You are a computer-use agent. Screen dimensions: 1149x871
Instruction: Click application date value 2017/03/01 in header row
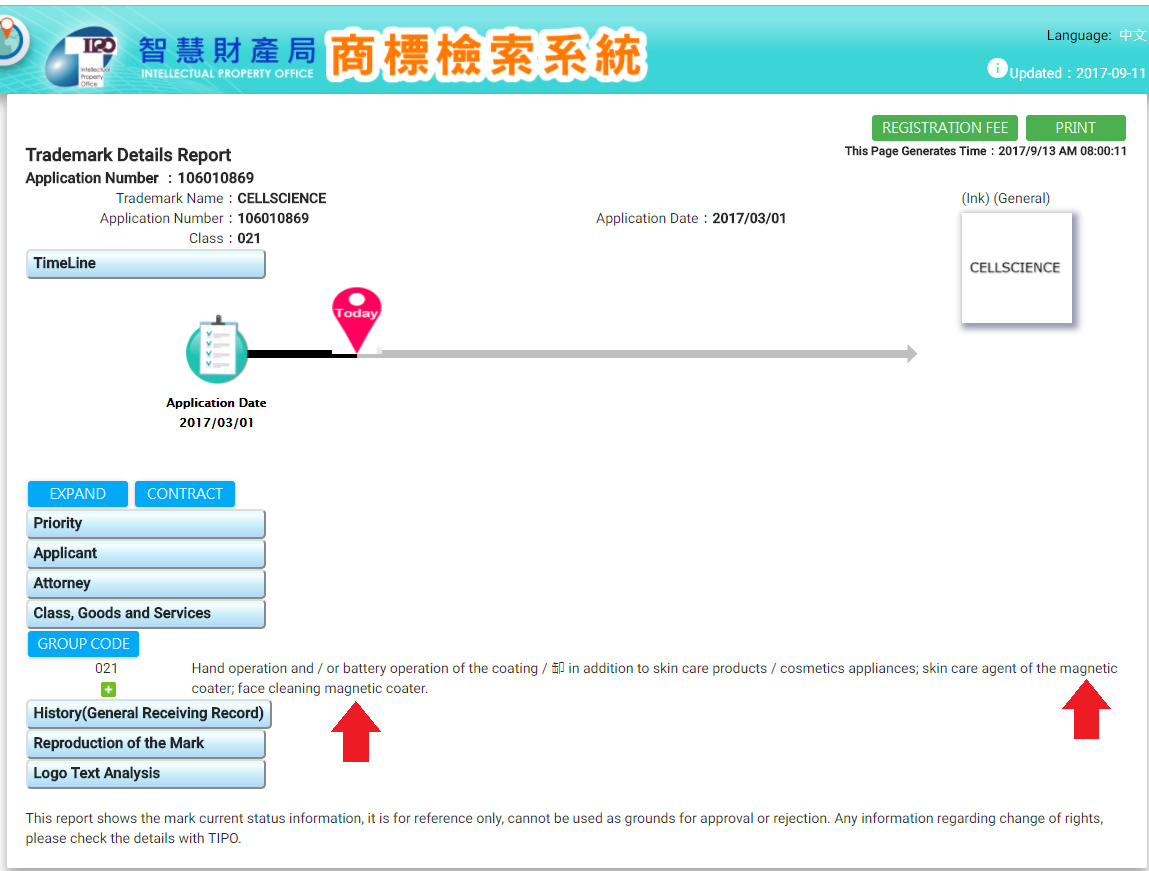pyautogui.click(x=749, y=218)
